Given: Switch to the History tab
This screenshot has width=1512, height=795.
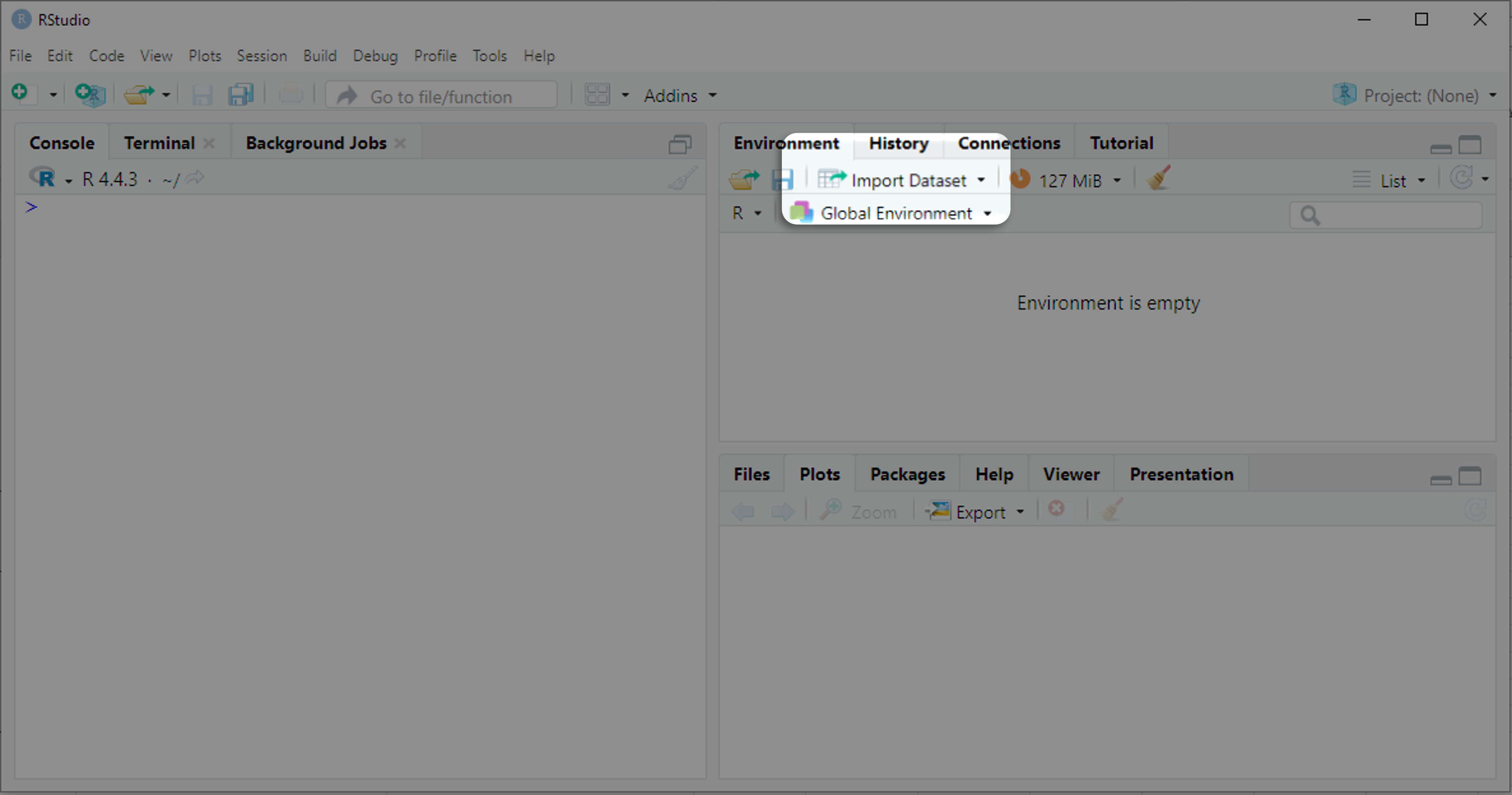Looking at the screenshot, I should point(898,143).
